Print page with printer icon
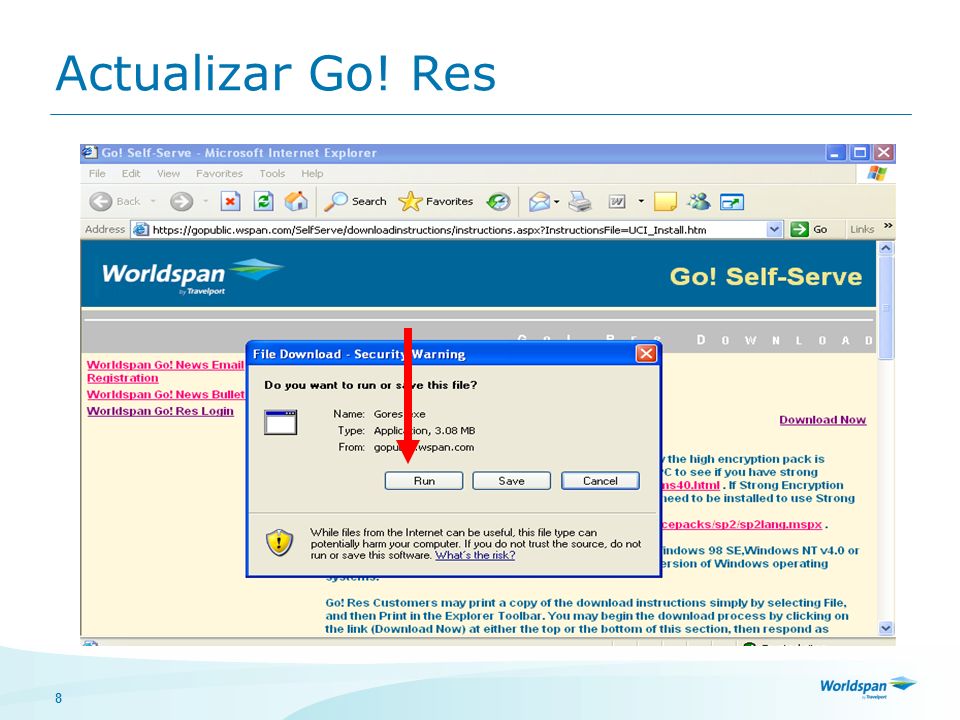960x720 pixels. [579, 201]
